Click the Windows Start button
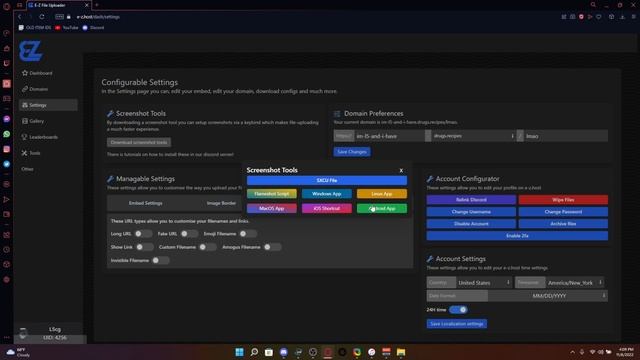Image resolution: width=640 pixels, height=360 pixels. pos(240,352)
